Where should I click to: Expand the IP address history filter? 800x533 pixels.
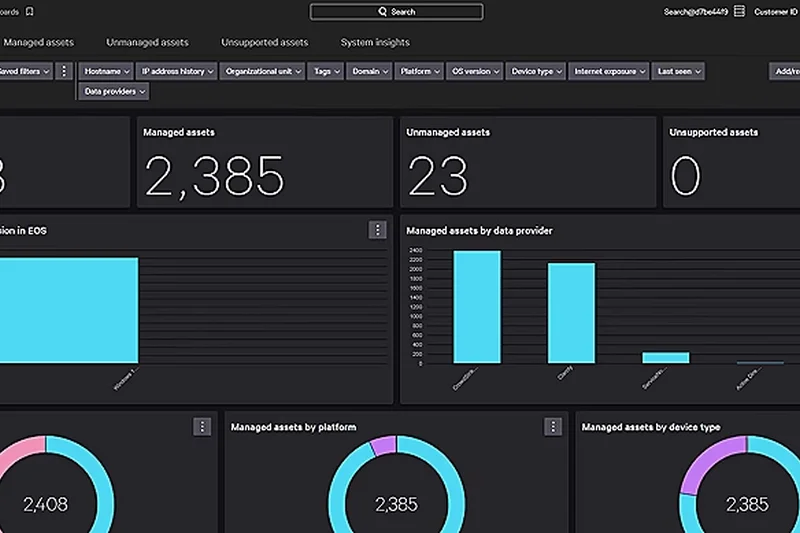(176, 72)
